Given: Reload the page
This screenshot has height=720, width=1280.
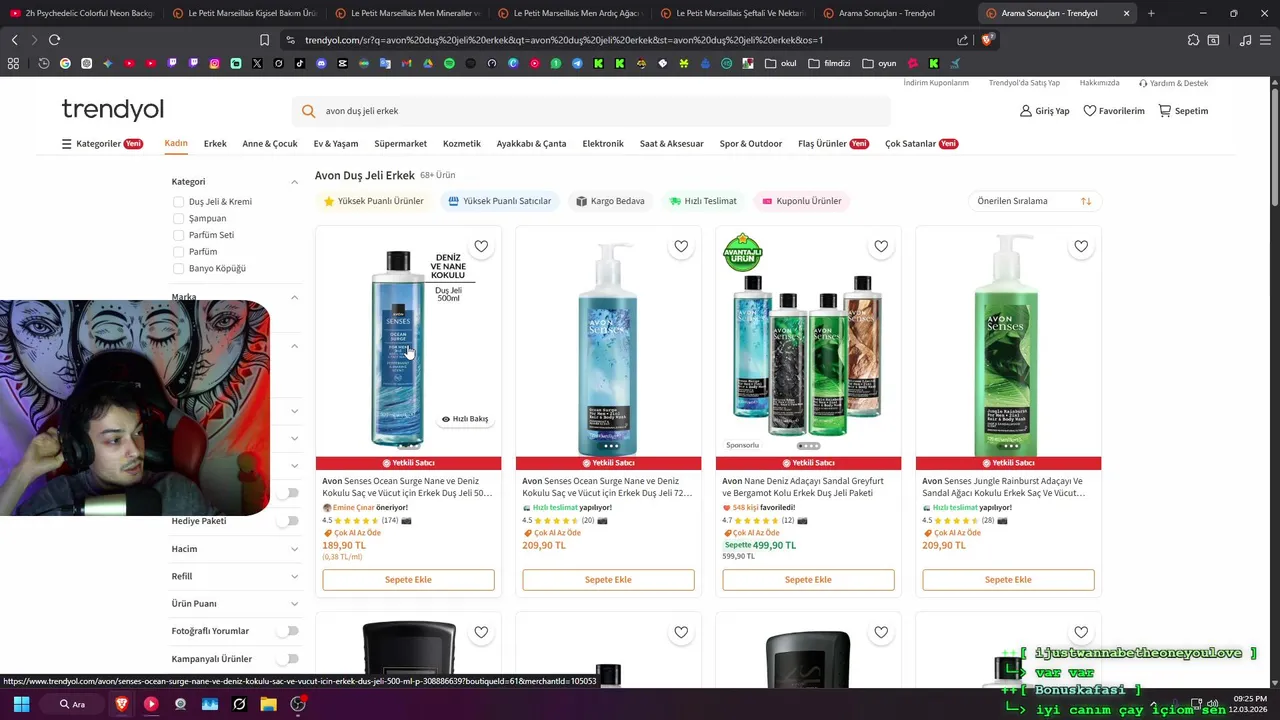Looking at the screenshot, I should (x=54, y=40).
